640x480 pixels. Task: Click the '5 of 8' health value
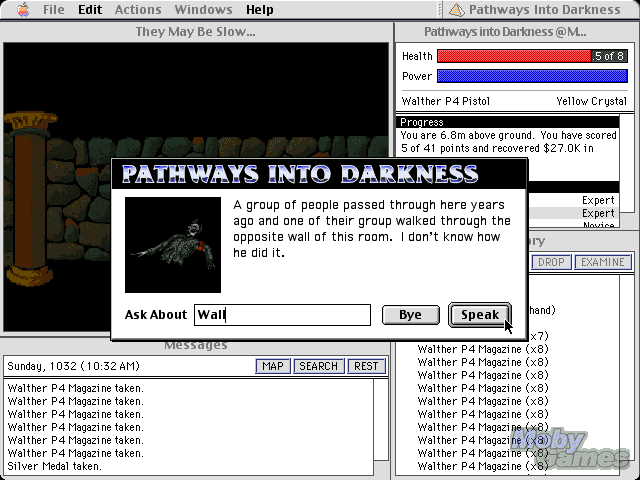(609, 56)
